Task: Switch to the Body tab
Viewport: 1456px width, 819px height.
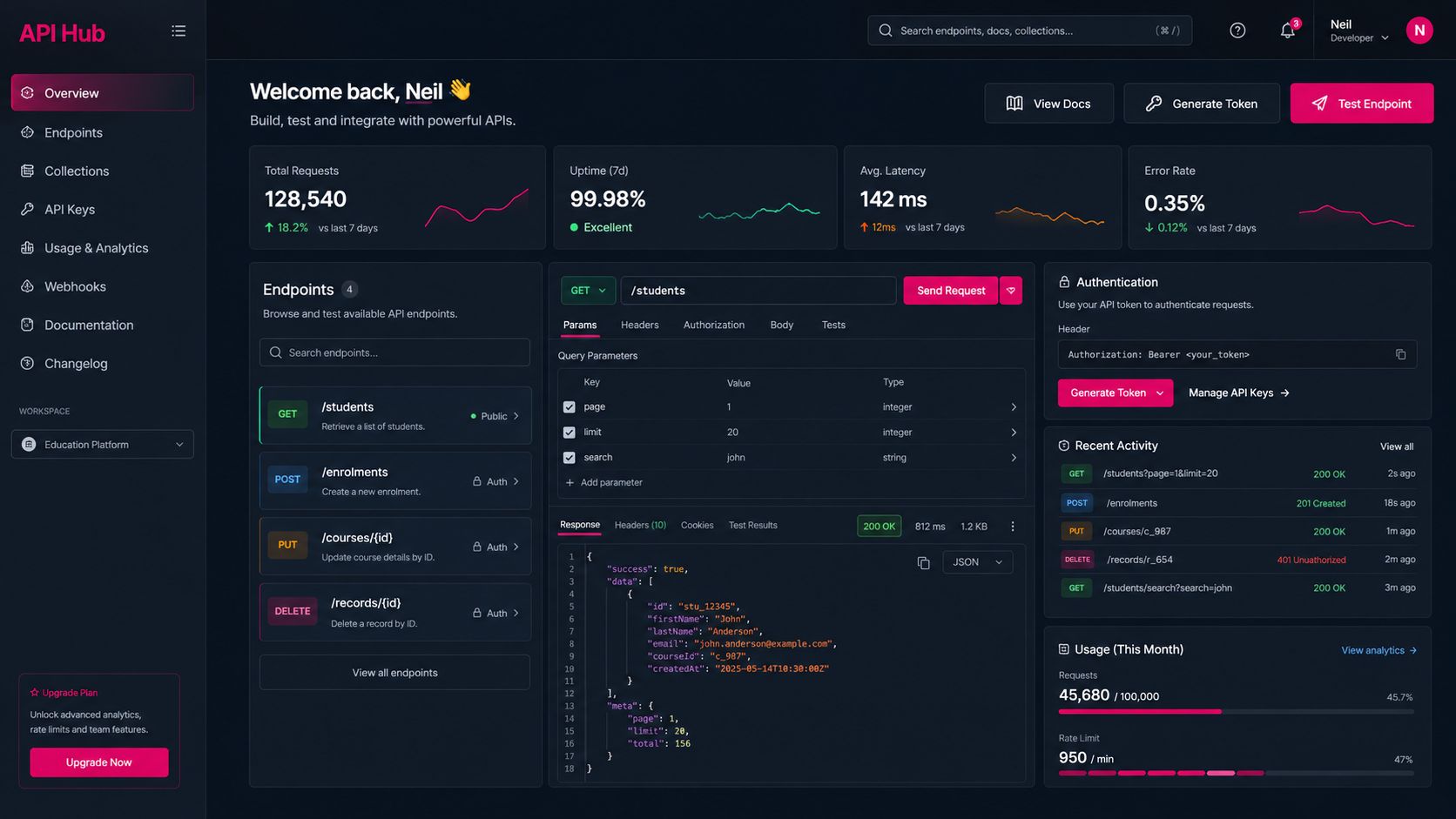Action: (x=782, y=325)
